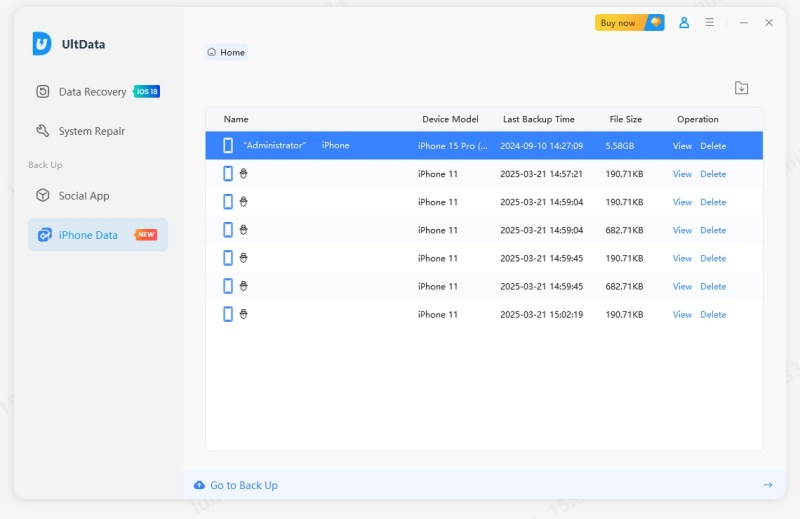Delete the 14:57:21 backup
Viewport: 800px width, 519px height.
713,174
